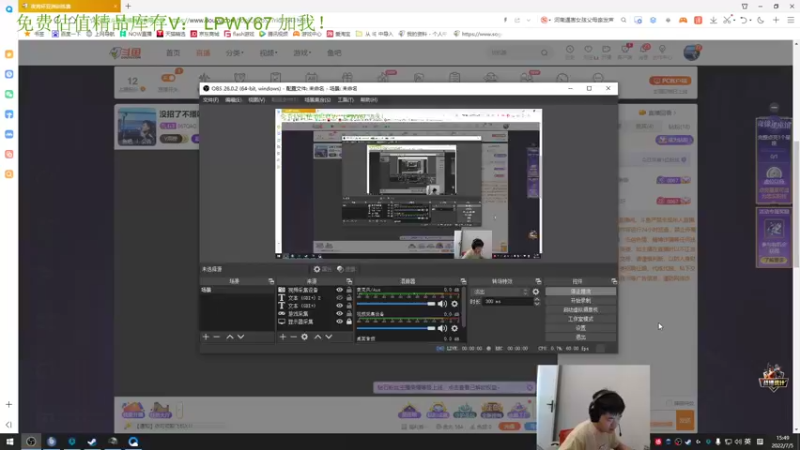Click the search magnifier on Douyu site
Screen dimensions: 800x450
[544, 53]
